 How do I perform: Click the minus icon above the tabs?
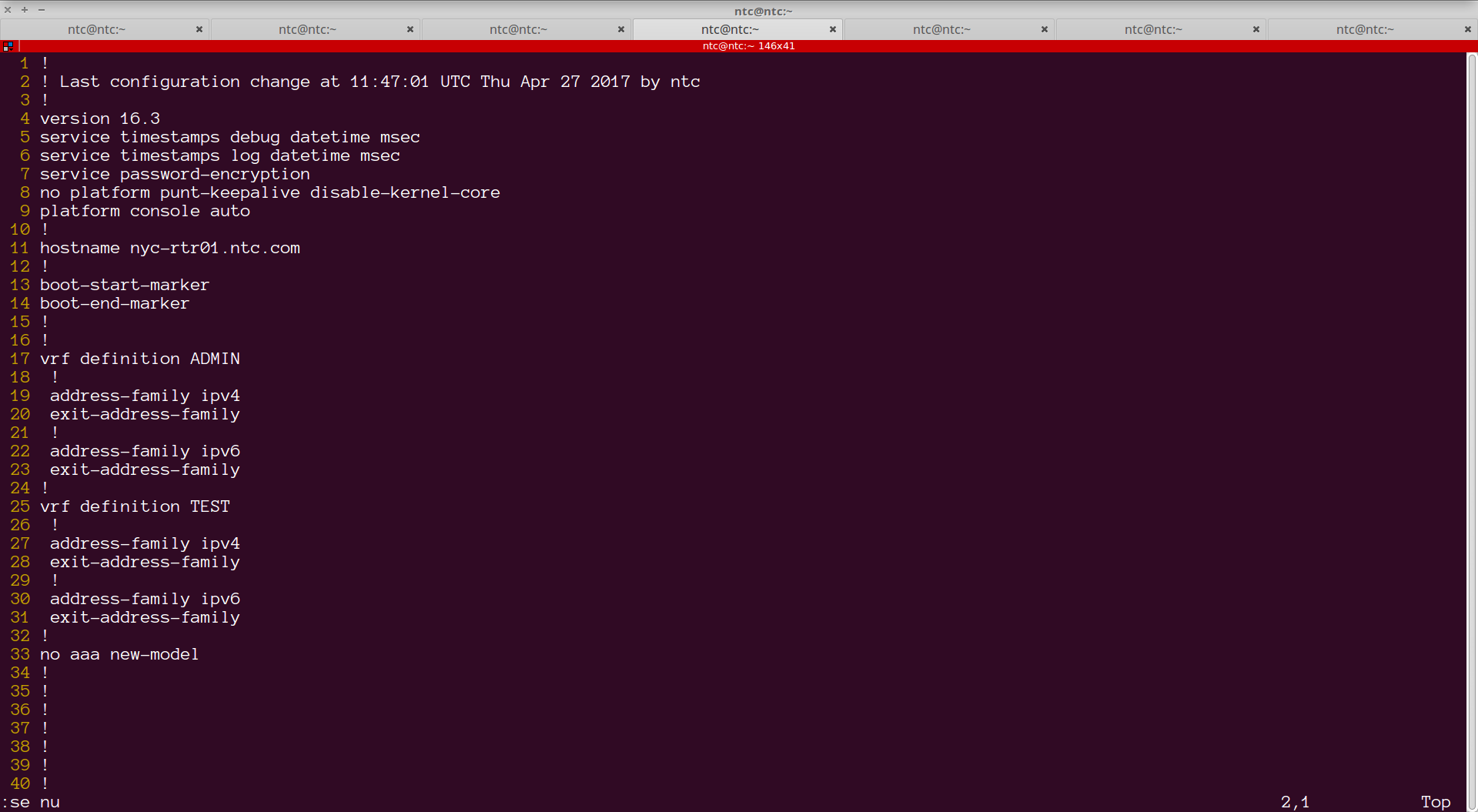pyautogui.click(x=41, y=10)
